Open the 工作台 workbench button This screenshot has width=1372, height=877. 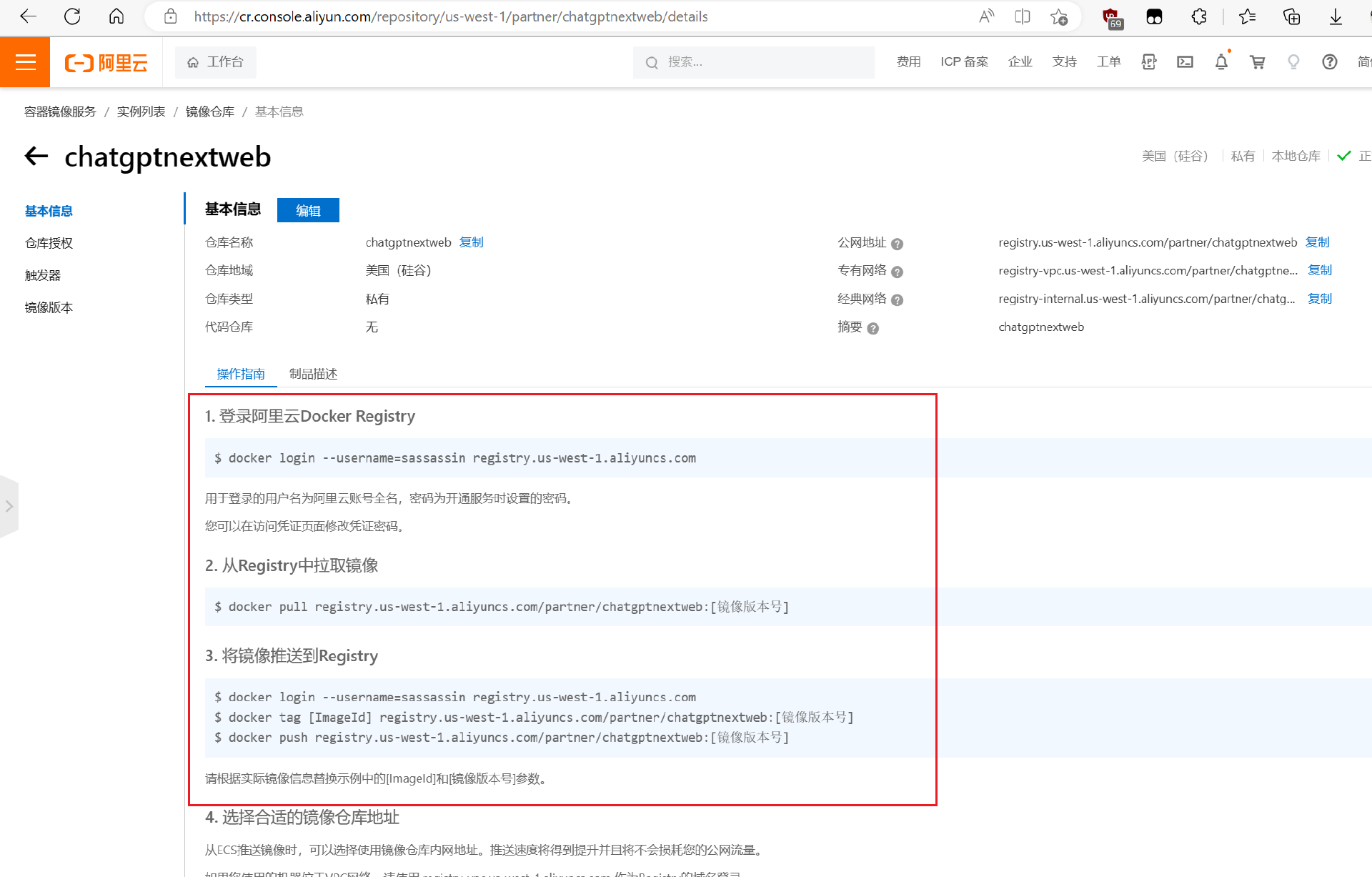216,62
